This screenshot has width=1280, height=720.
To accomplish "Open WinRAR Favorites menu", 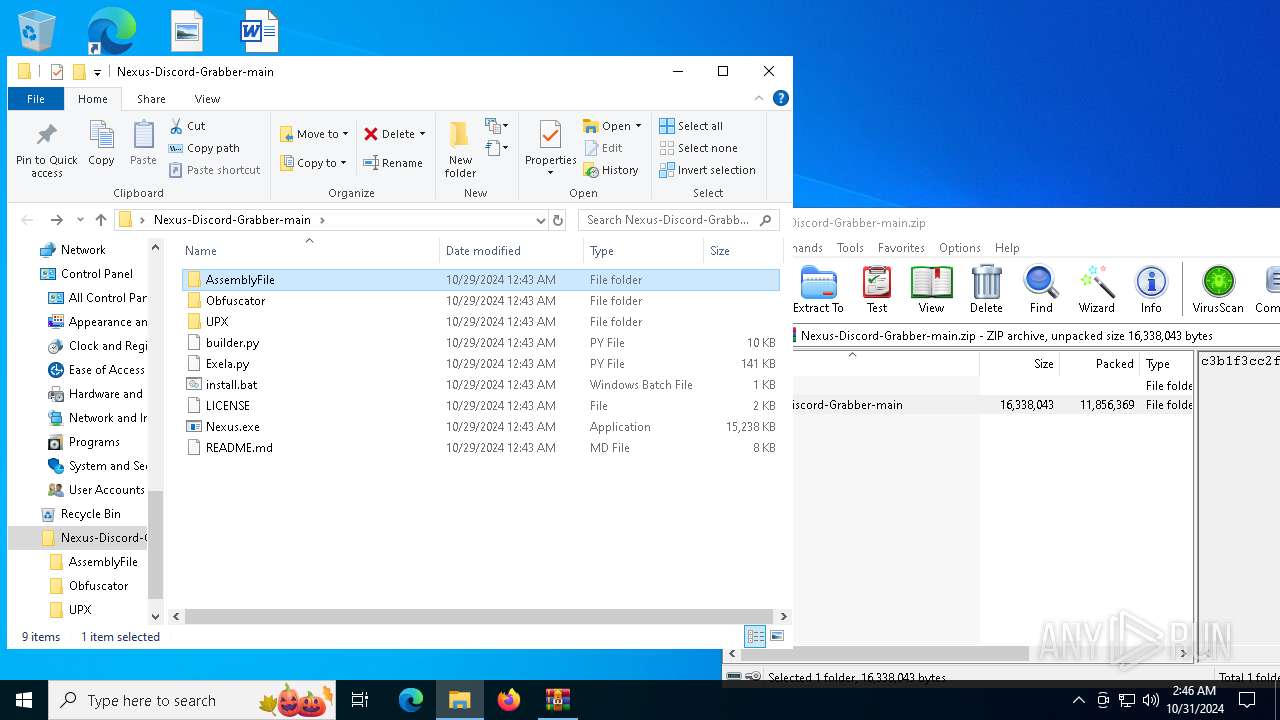I will (901, 248).
